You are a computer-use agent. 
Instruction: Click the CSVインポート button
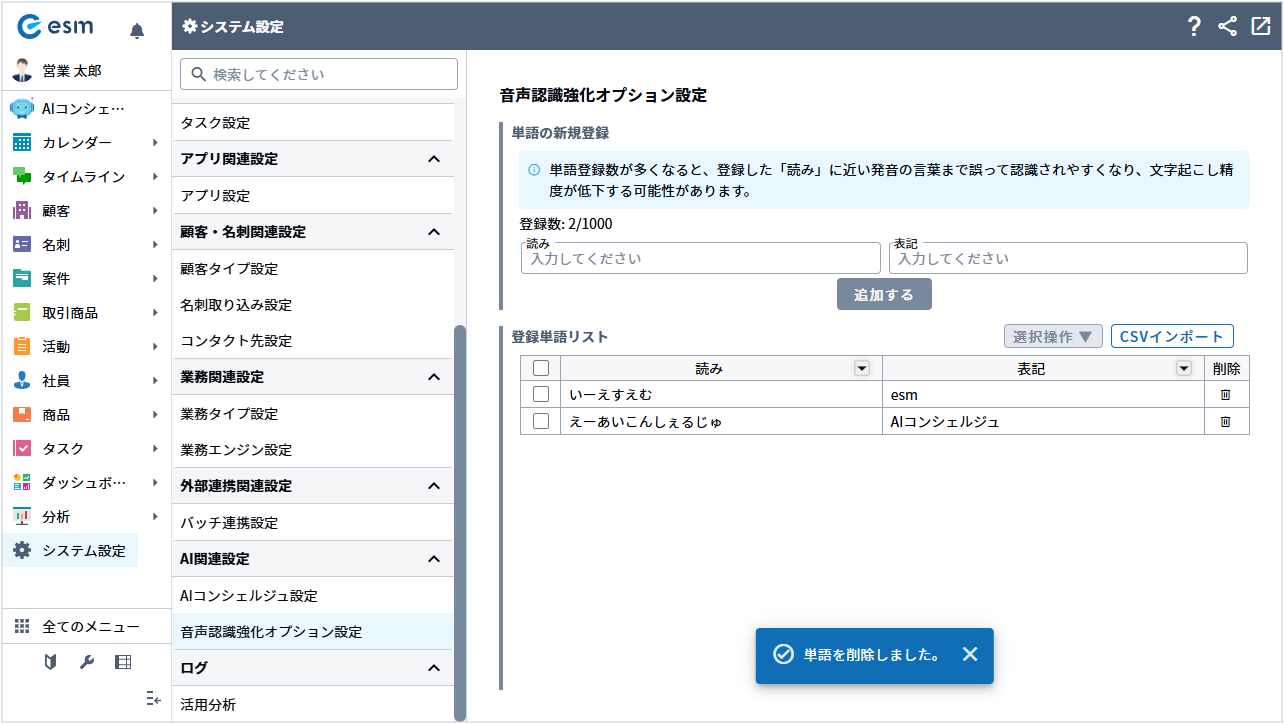point(1172,336)
